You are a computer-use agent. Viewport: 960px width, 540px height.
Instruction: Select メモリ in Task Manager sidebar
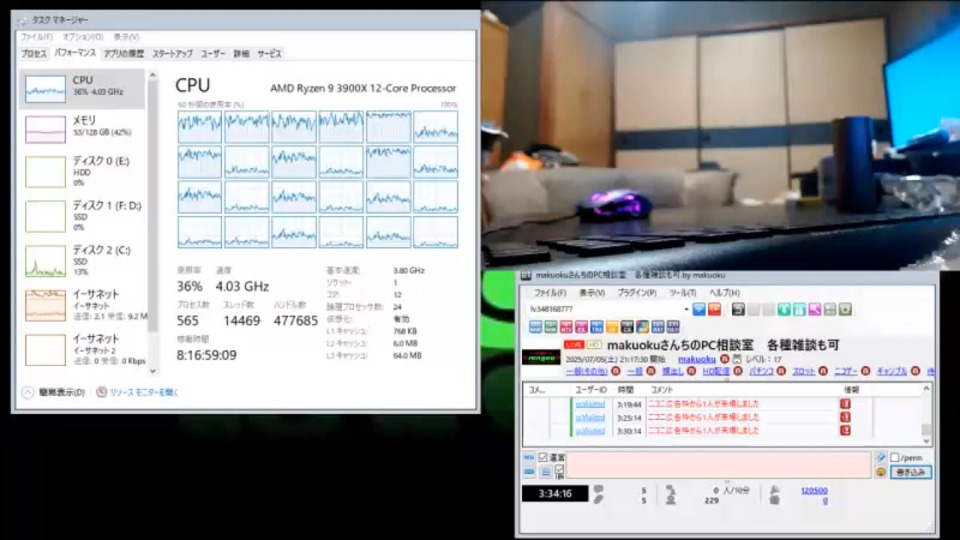point(83,129)
